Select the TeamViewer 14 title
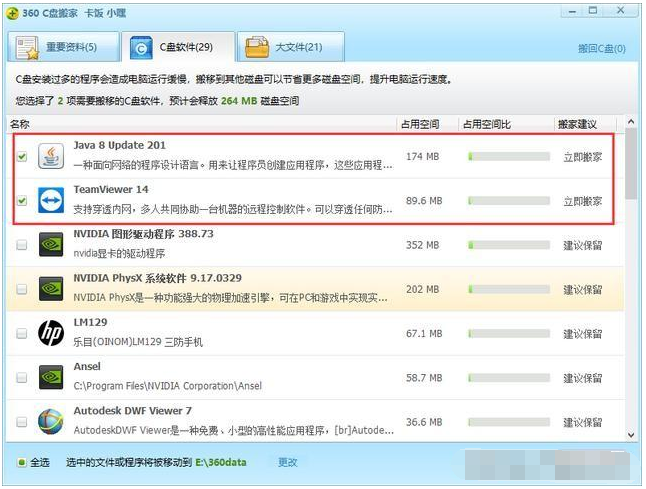The height and width of the screenshot is (489, 646). point(111,190)
